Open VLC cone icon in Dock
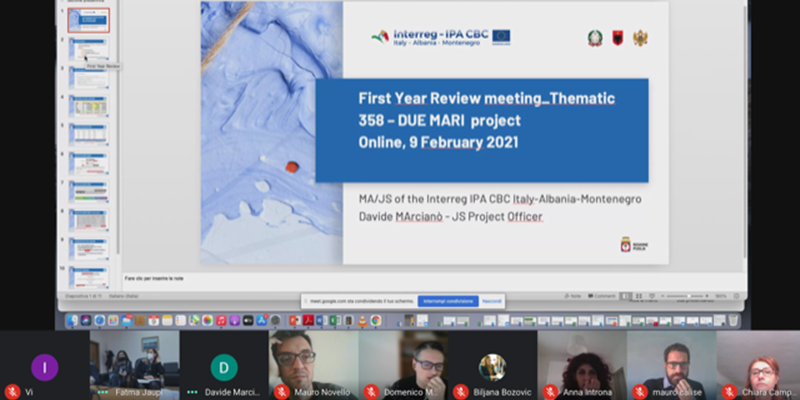This screenshot has width=800, height=400. click(x=363, y=320)
